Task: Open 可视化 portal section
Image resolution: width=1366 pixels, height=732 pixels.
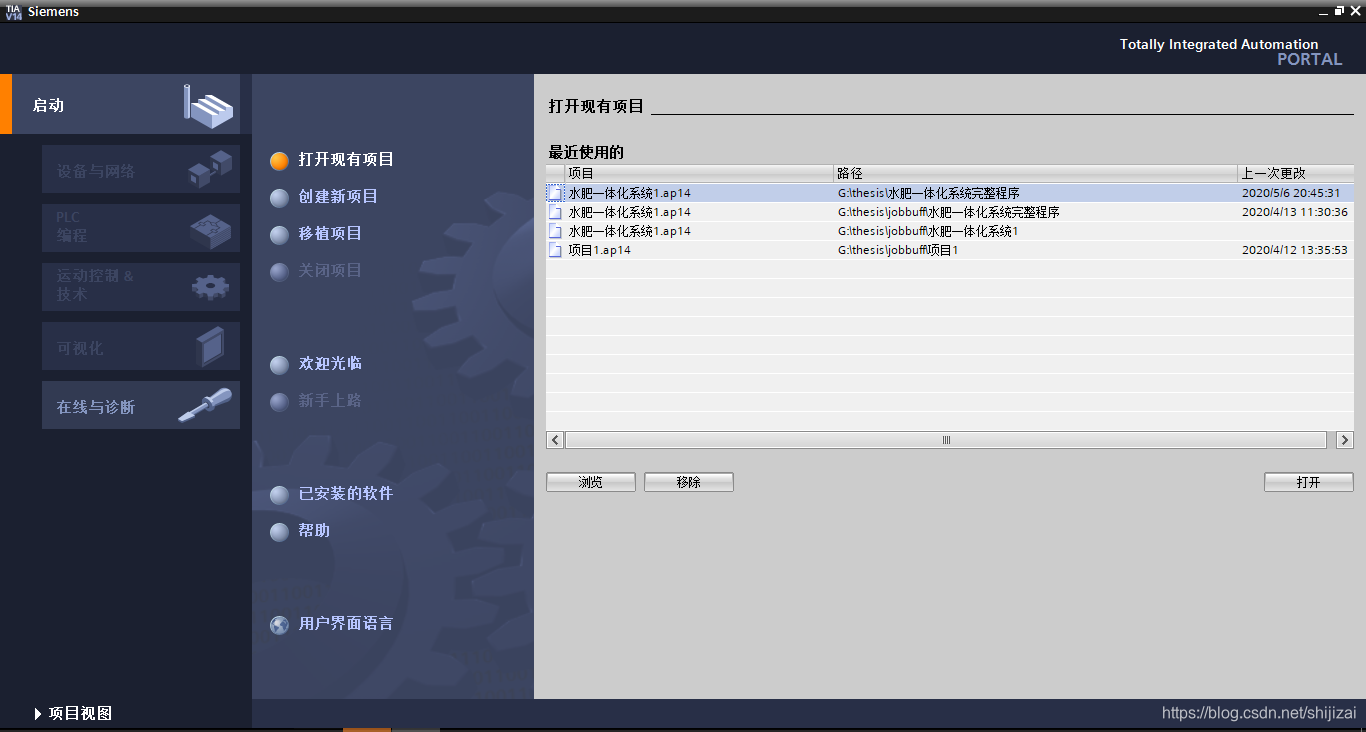Action: click(141, 346)
